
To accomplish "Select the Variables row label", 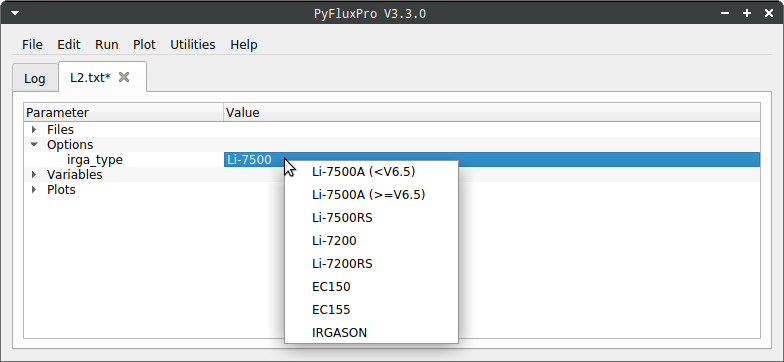I will pyautogui.click(x=74, y=174).
